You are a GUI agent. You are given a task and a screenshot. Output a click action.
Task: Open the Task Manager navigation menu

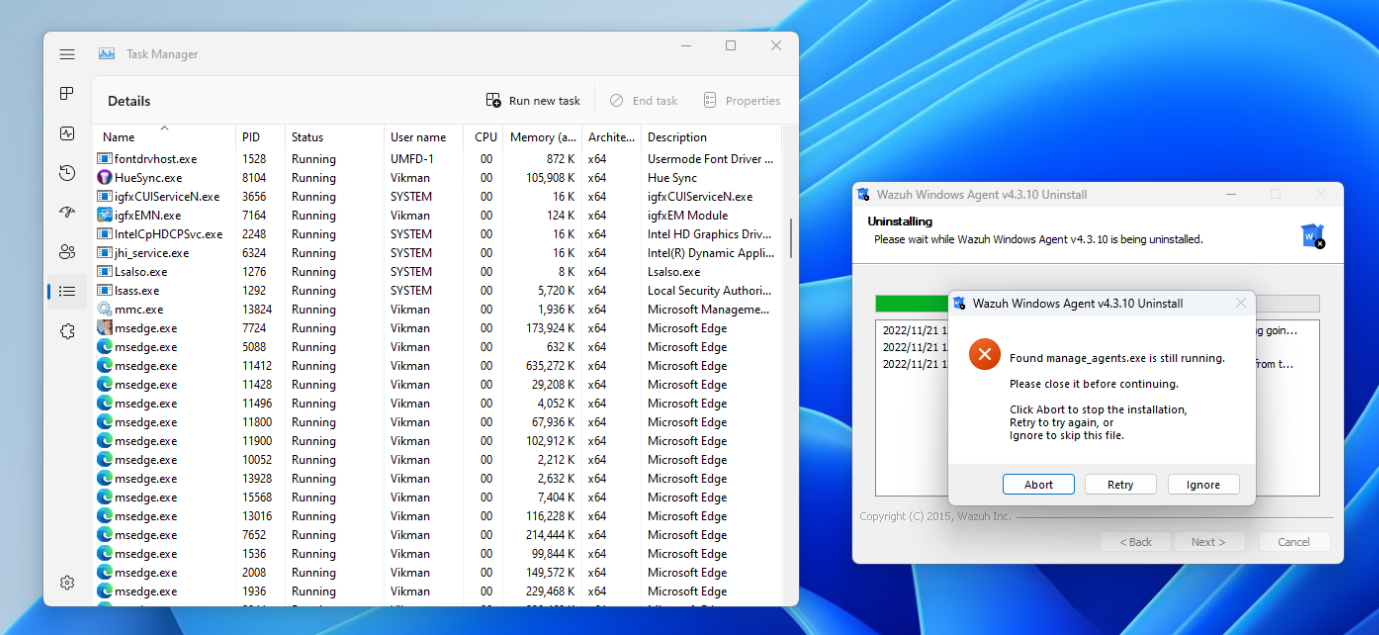point(67,54)
